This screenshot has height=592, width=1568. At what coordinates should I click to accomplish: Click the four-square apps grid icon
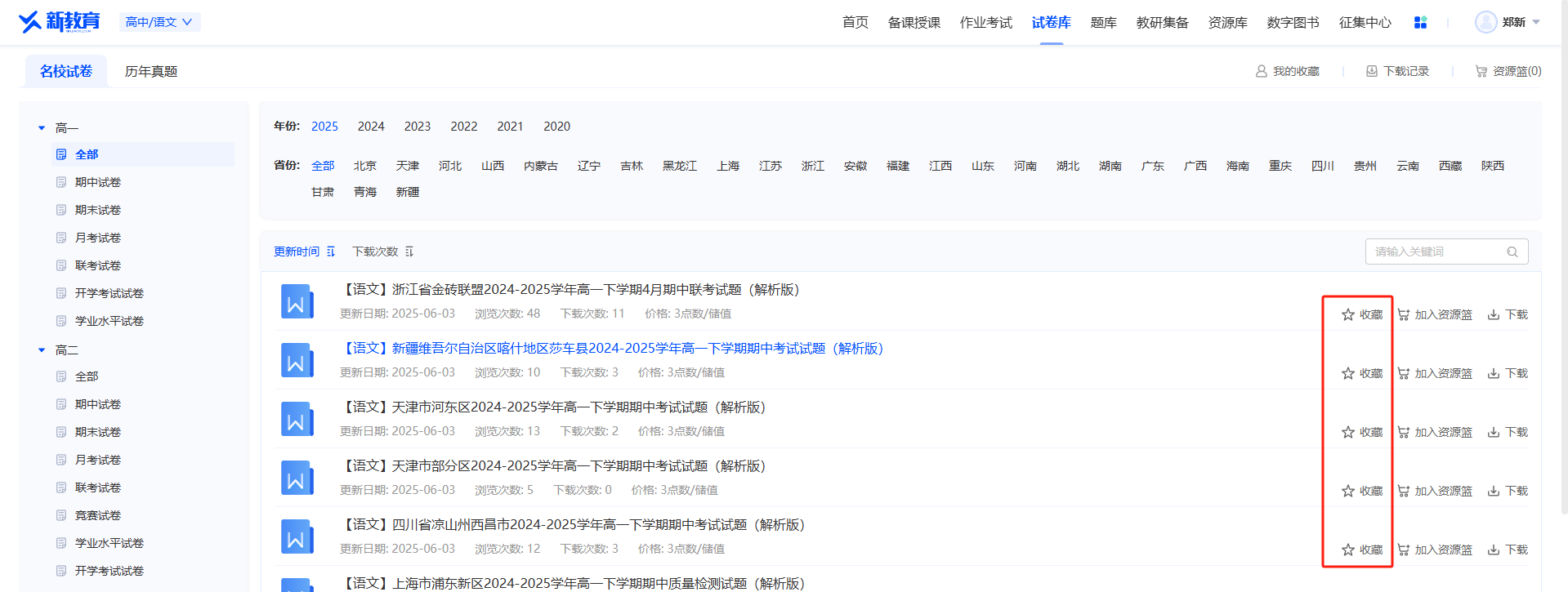point(1420,23)
